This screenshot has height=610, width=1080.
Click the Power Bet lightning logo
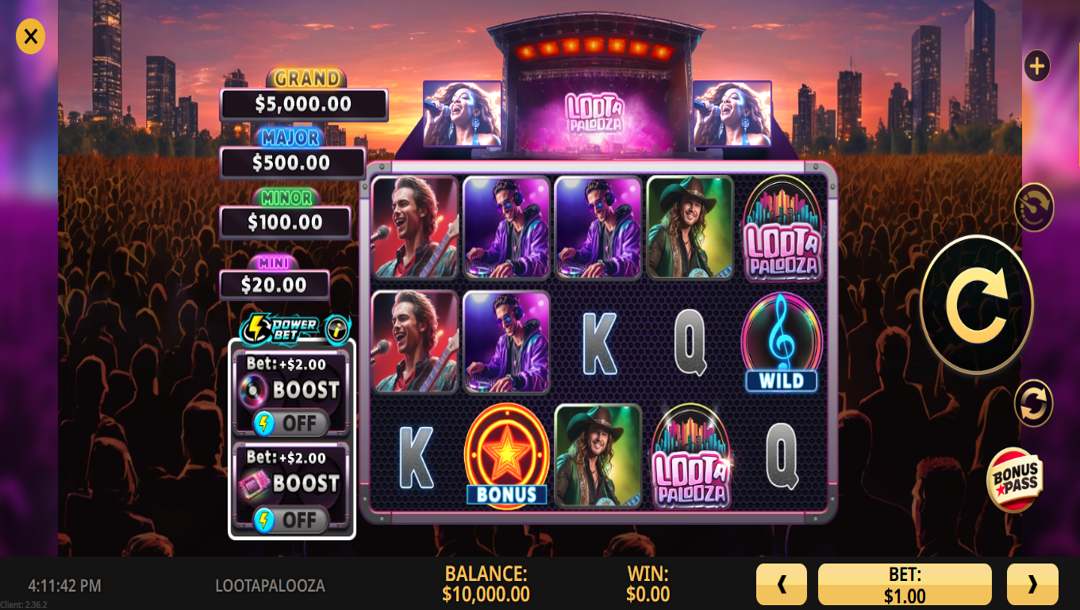[280, 330]
